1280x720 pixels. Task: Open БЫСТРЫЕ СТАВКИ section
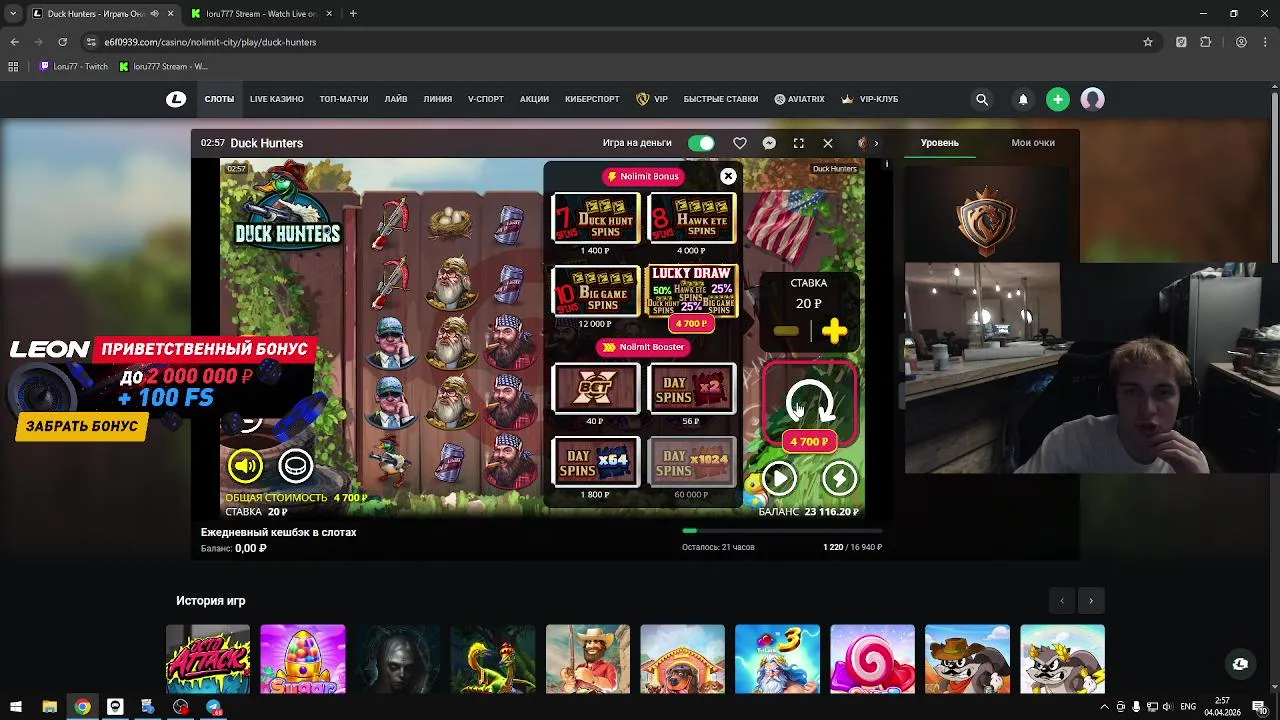pyautogui.click(x=721, y=99)
